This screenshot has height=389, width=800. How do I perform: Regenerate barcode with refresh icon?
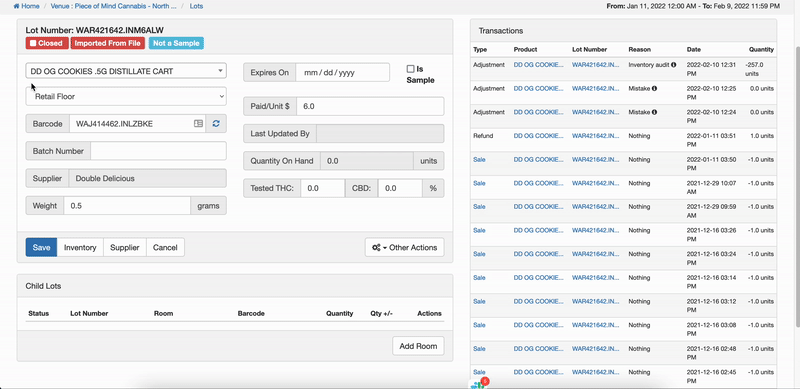click(216, 124)
